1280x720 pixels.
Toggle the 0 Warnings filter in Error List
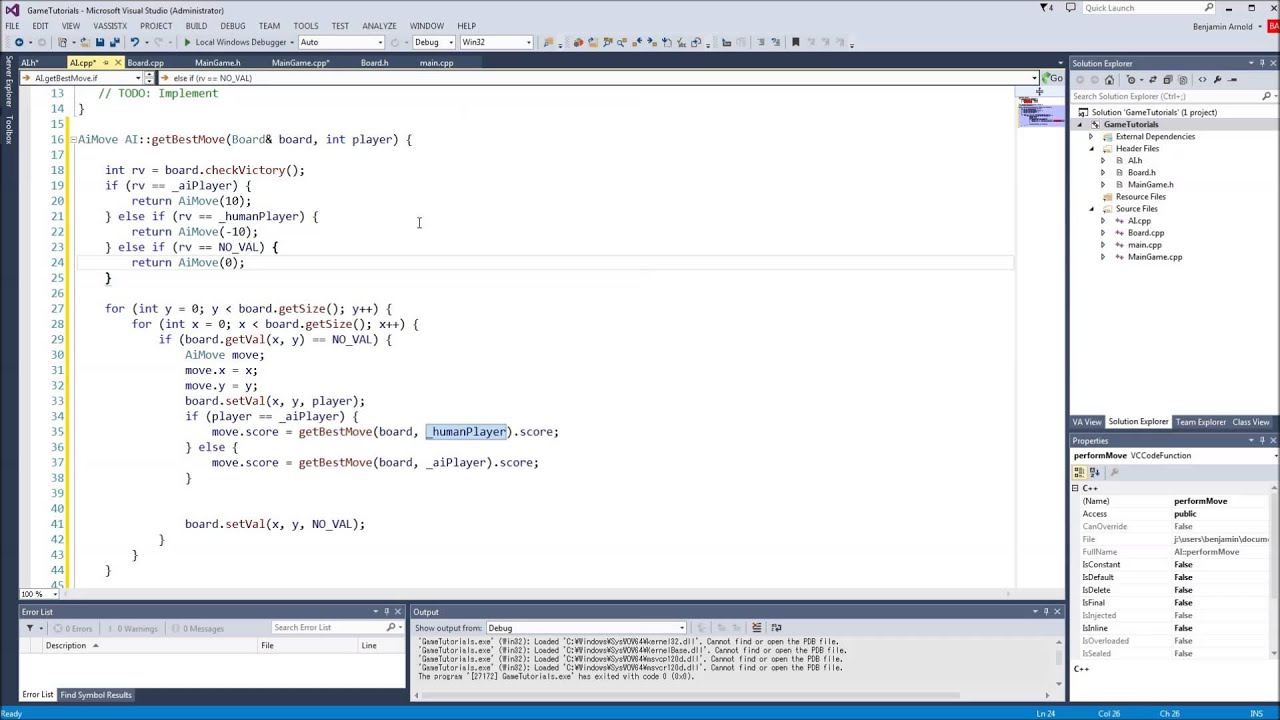(134, 628)
